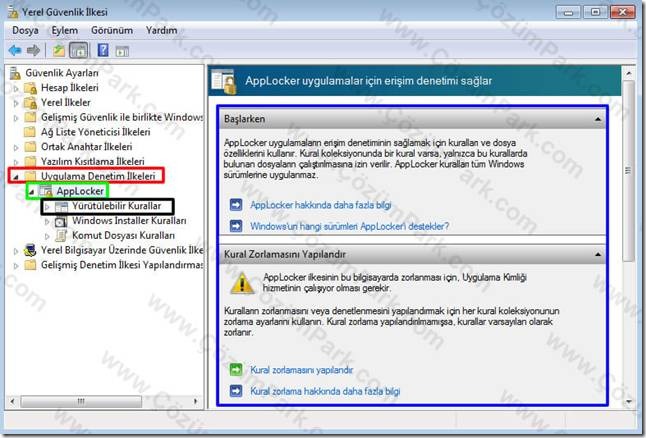Open the Yardım menu
The height and width of the screenshot is (438, 646).
[x=162, y=30]
